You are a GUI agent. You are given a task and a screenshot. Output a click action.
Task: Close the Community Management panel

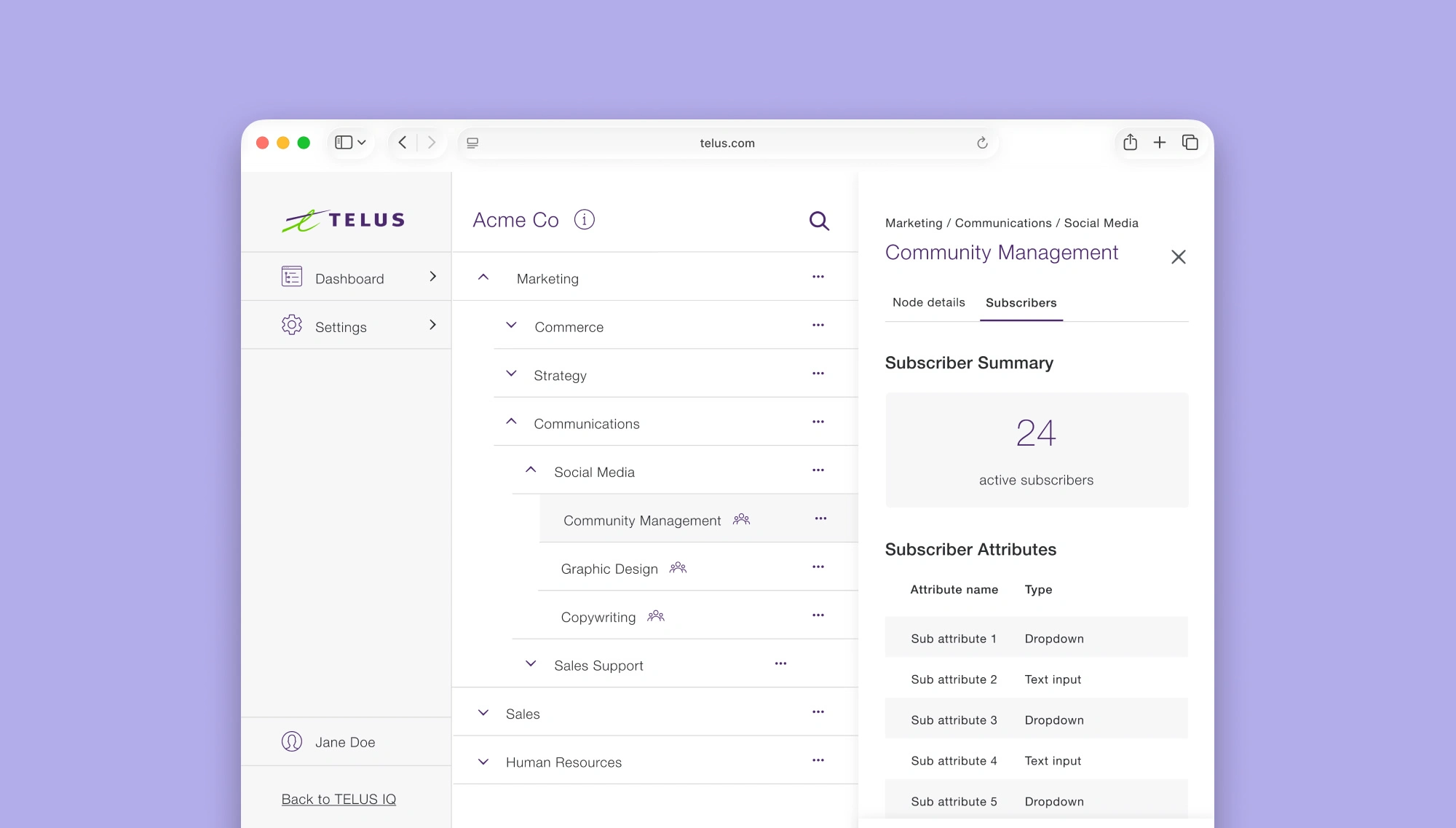click(x=1178, y=257)
